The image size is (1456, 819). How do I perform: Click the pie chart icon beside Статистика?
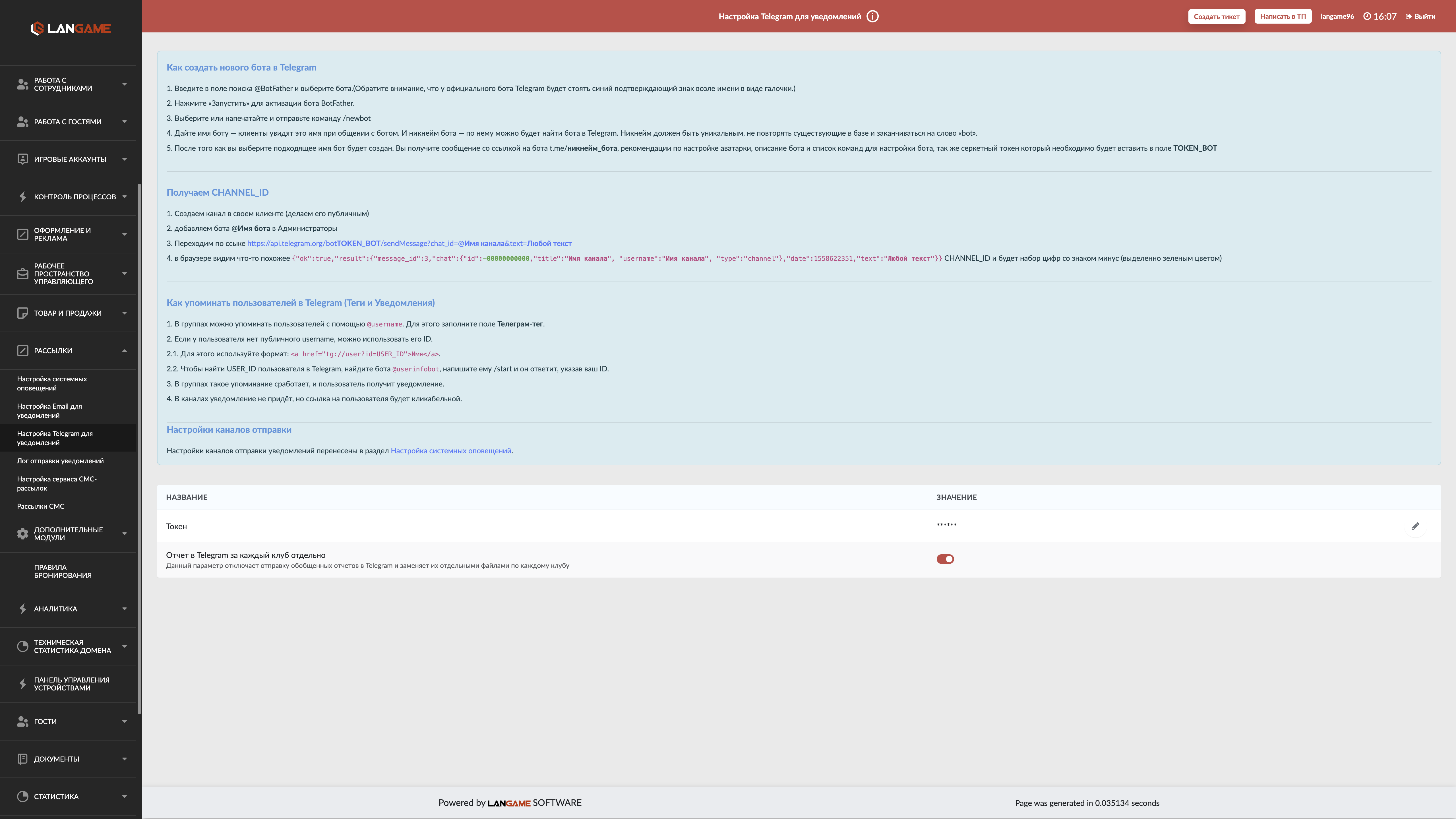[23, 796]
